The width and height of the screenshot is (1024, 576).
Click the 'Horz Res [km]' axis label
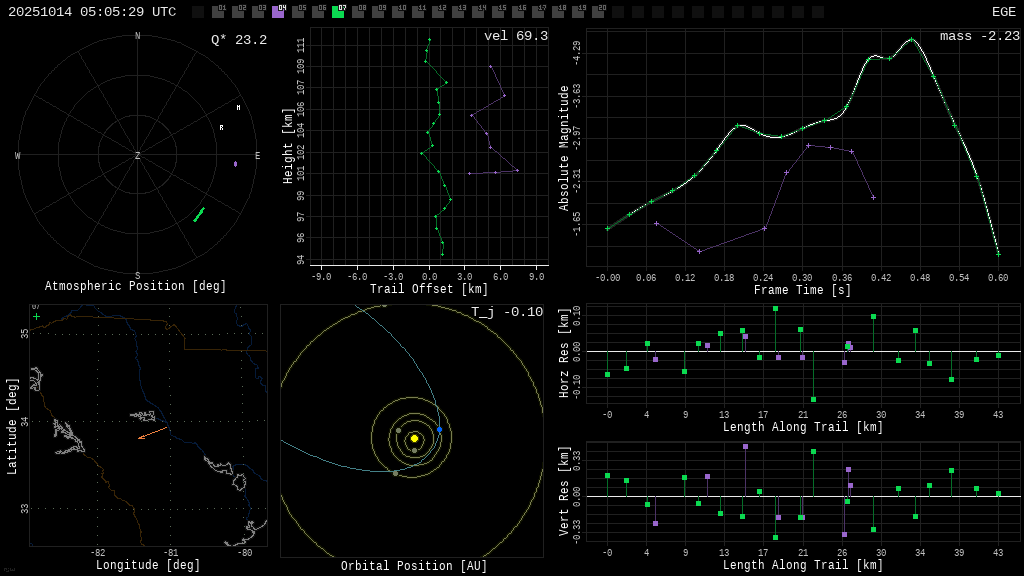click(x=564, y=351)
